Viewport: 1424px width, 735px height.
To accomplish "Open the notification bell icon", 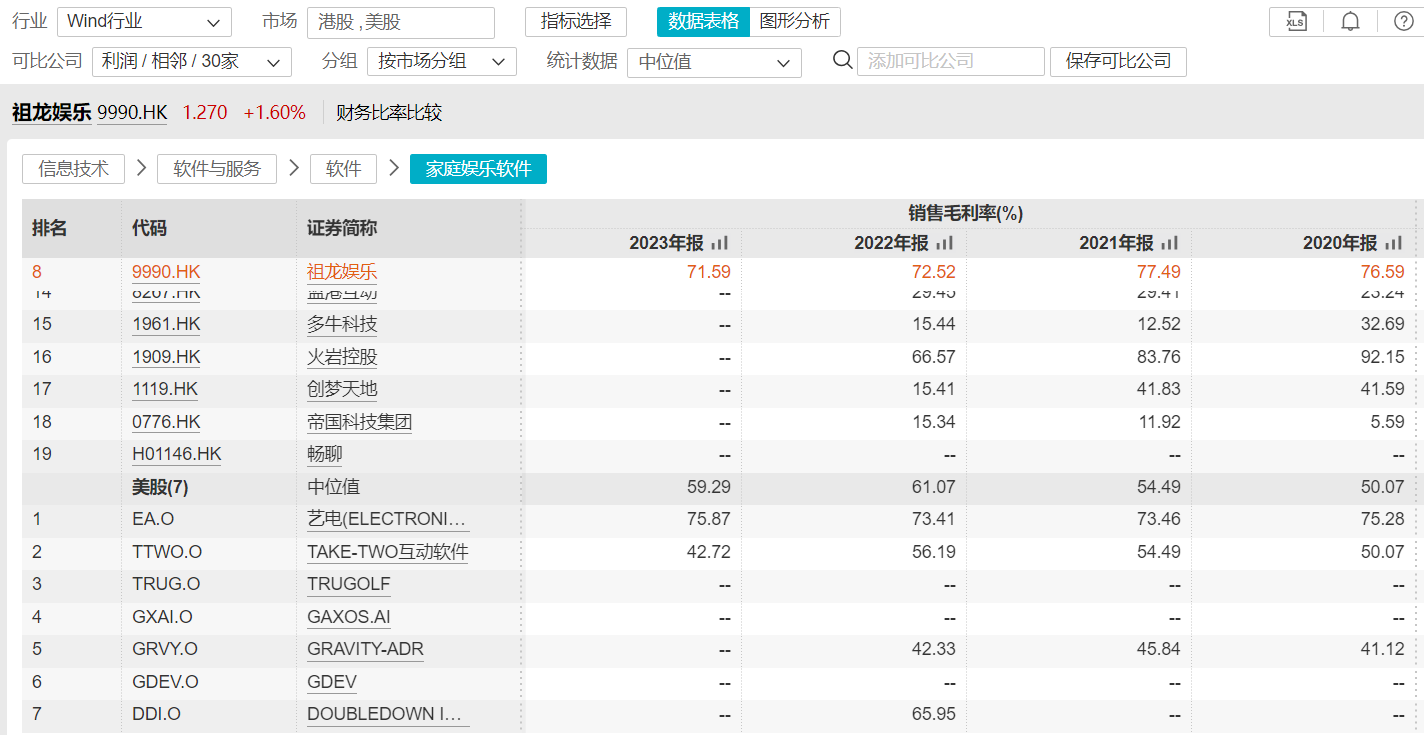I will [1350, 22].
